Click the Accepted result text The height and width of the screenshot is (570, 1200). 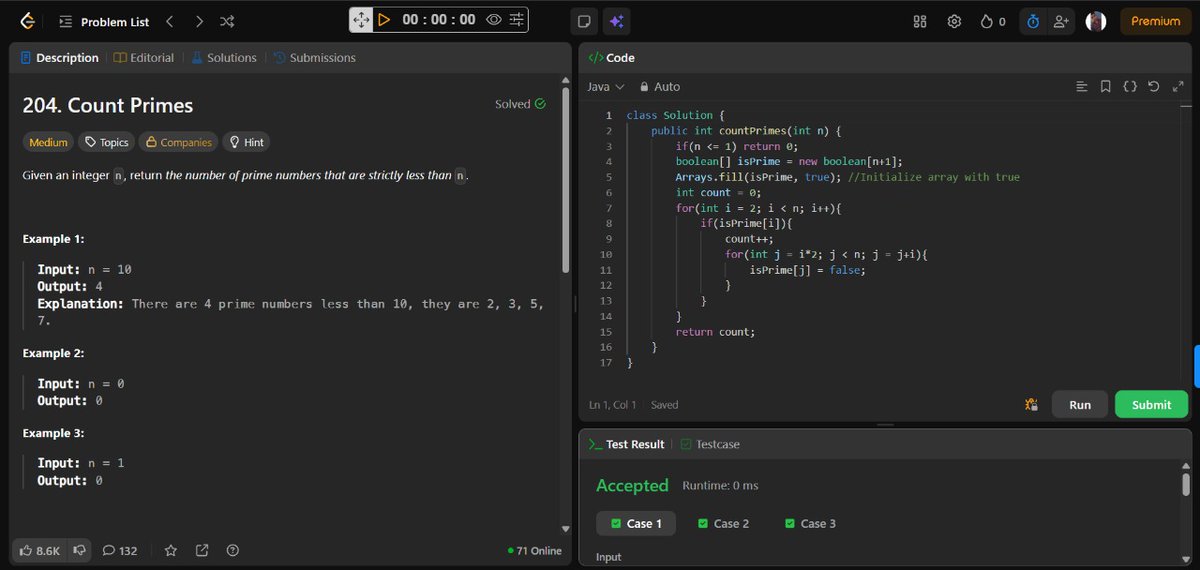pos(632,486)
